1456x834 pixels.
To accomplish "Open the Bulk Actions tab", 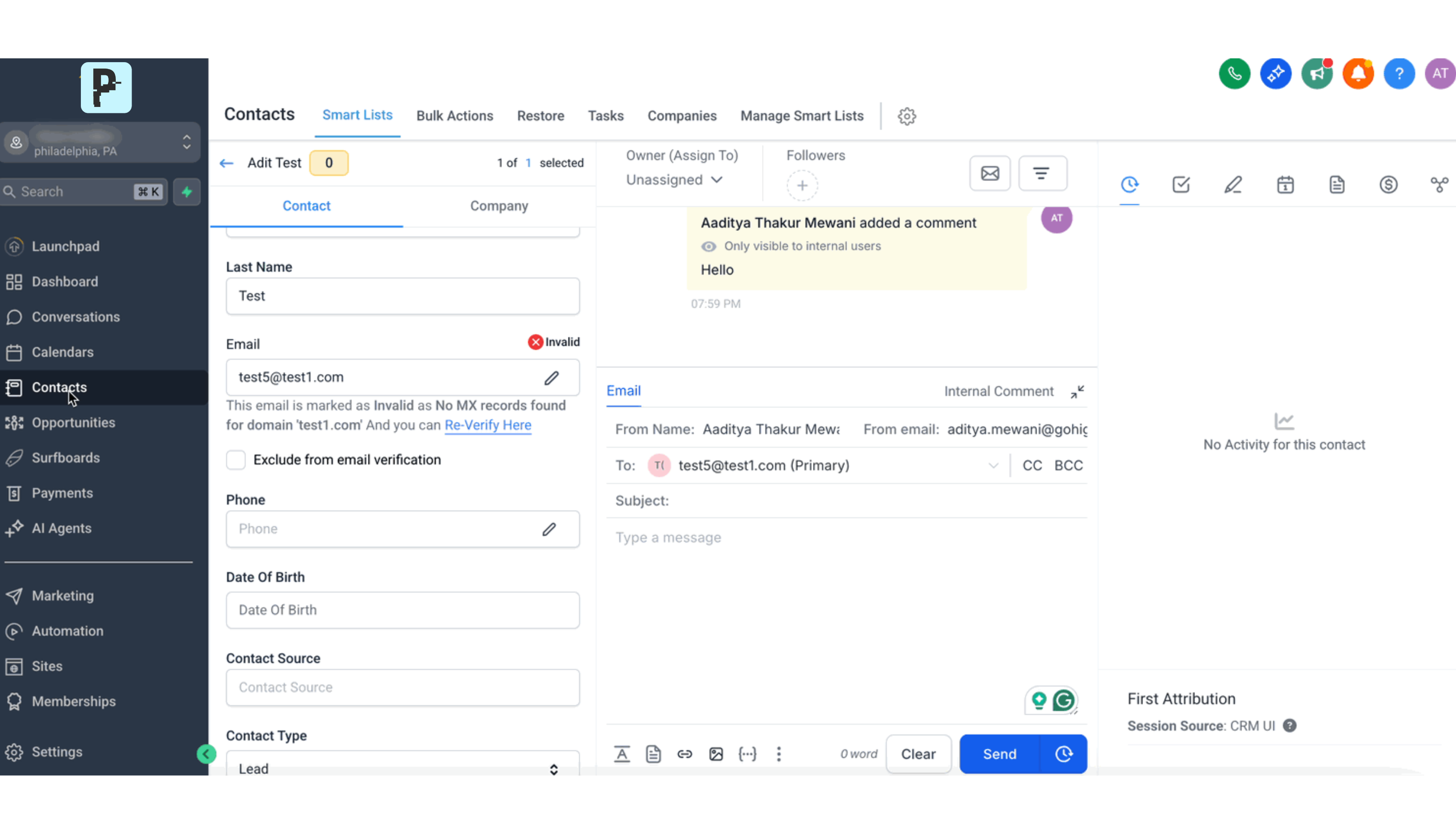I will [454, 116].
